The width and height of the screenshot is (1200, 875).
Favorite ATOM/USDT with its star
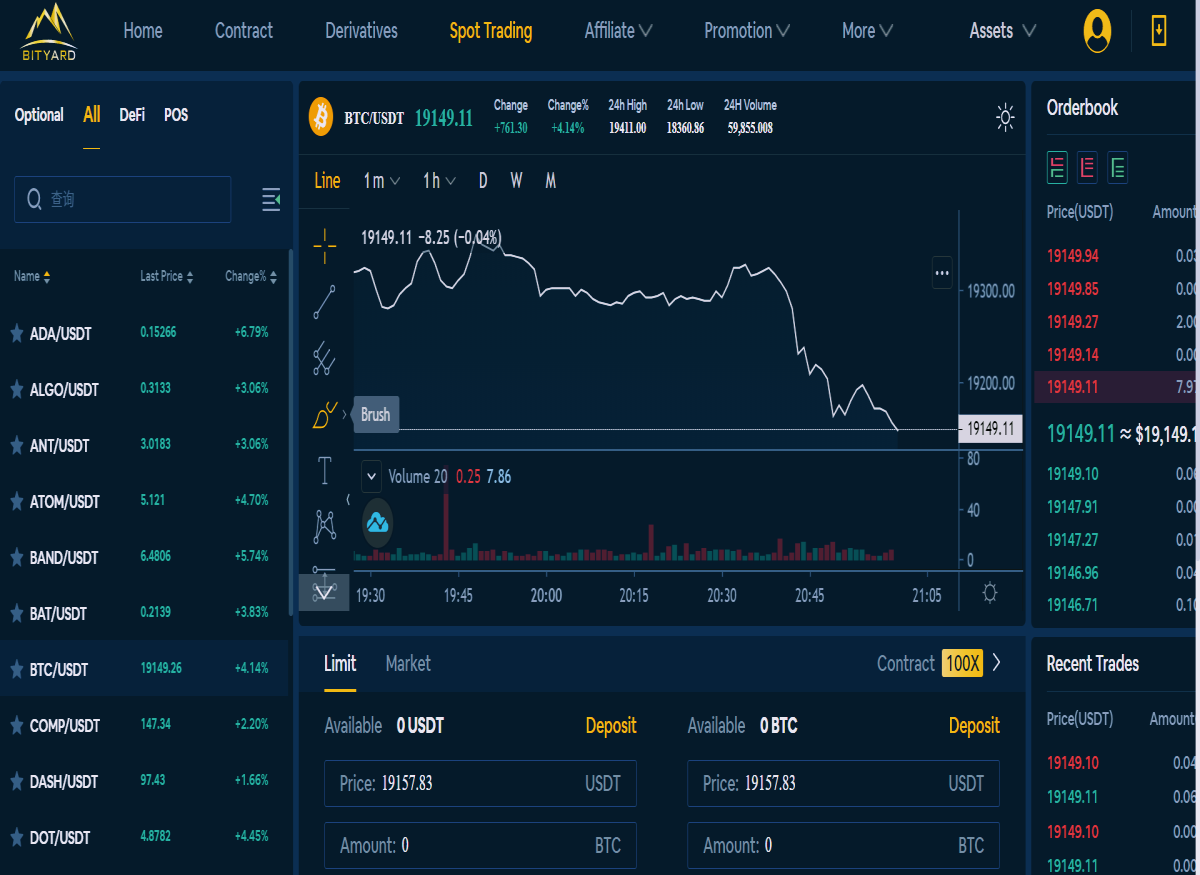(16, 501)
